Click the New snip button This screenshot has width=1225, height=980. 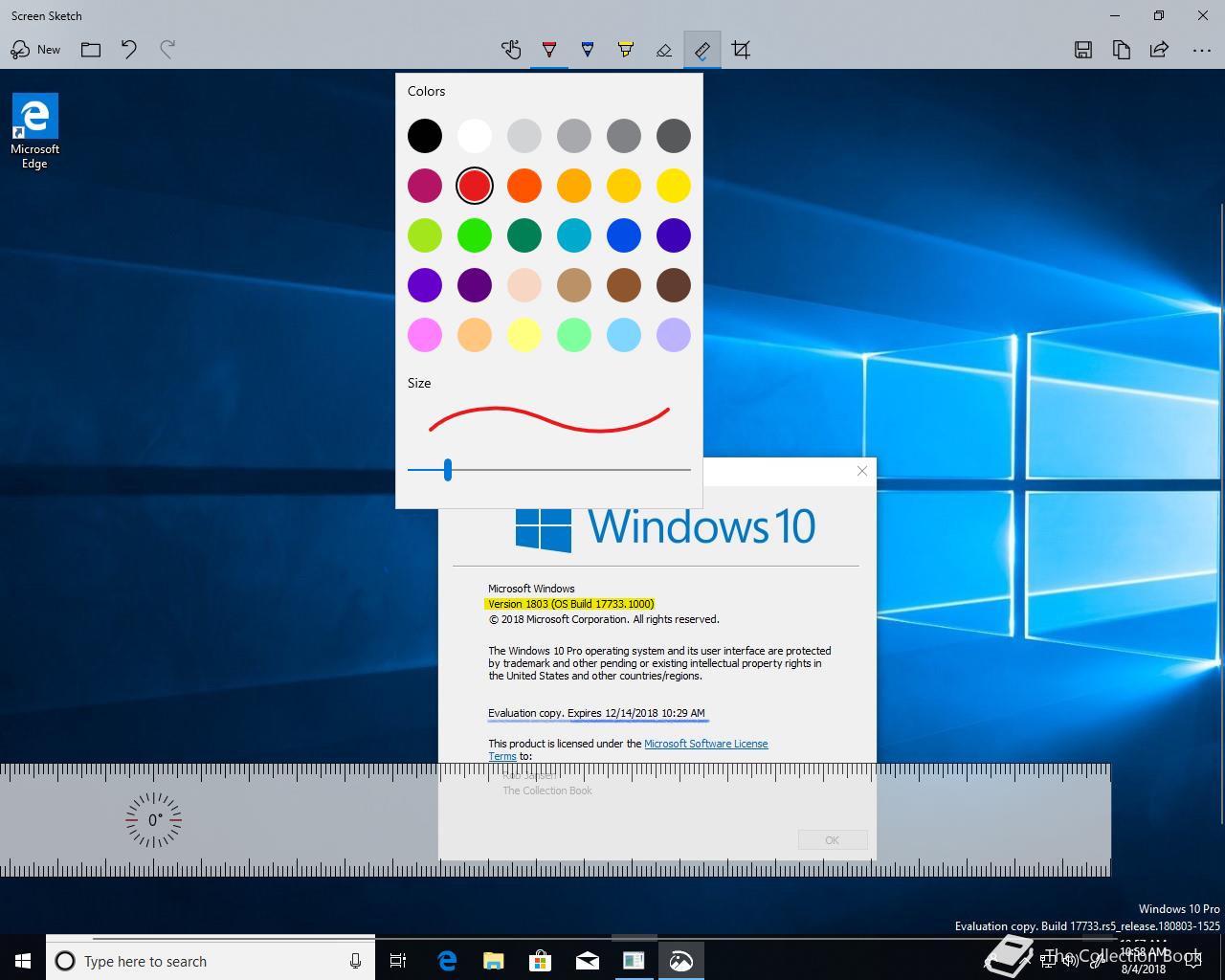tap(35, 50)
